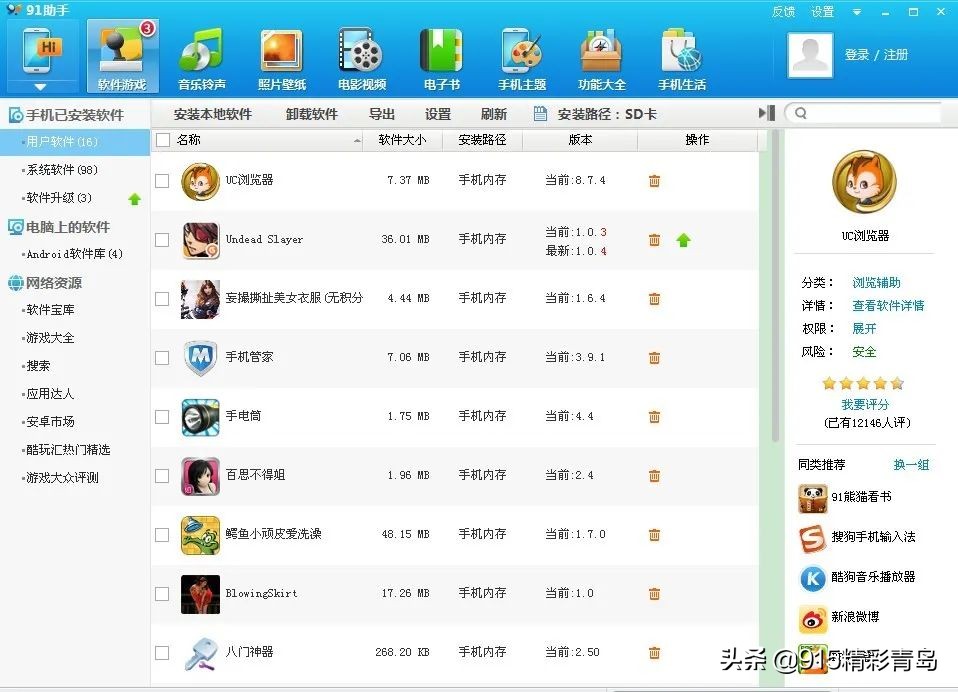The image size is (958, 692).
Task: Expand the device dropdown arrow under phone
Action: (x=40, y=87)
